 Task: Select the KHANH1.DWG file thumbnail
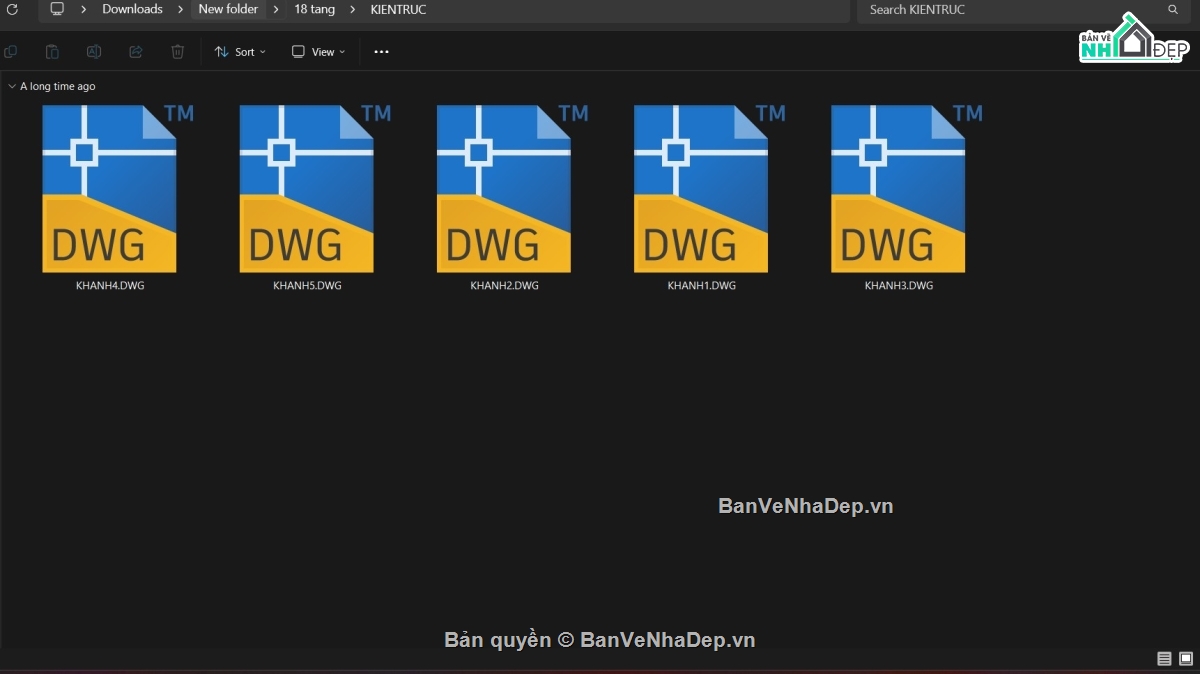[701, 189]
